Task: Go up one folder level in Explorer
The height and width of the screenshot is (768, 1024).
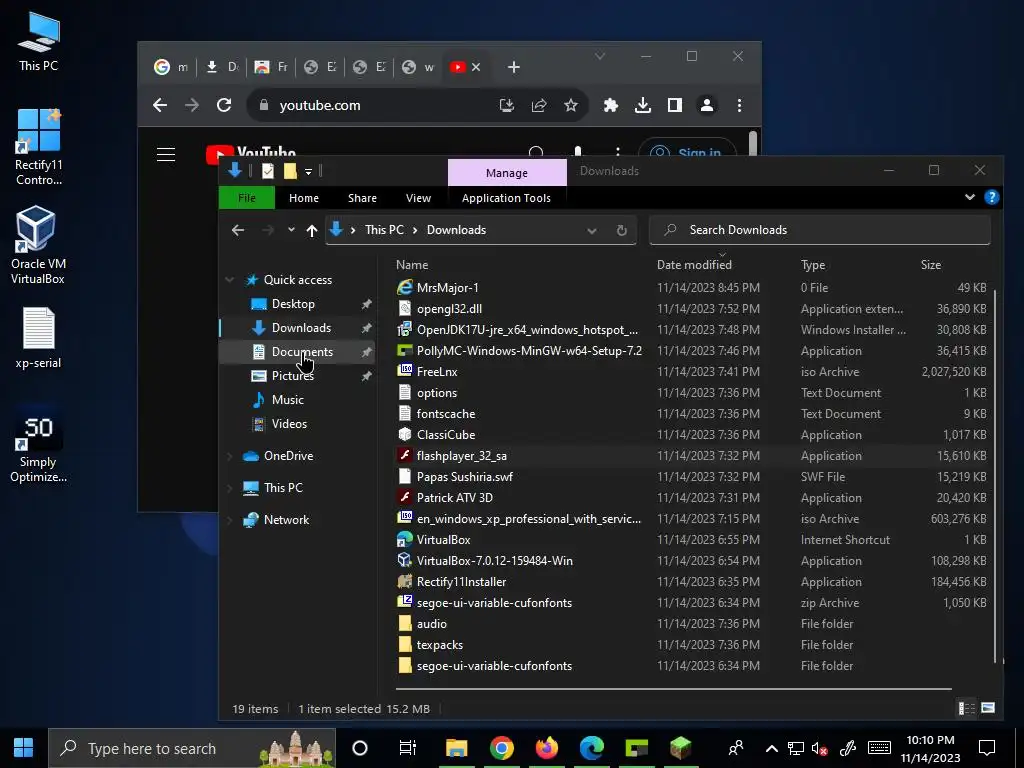Action: 312,230
